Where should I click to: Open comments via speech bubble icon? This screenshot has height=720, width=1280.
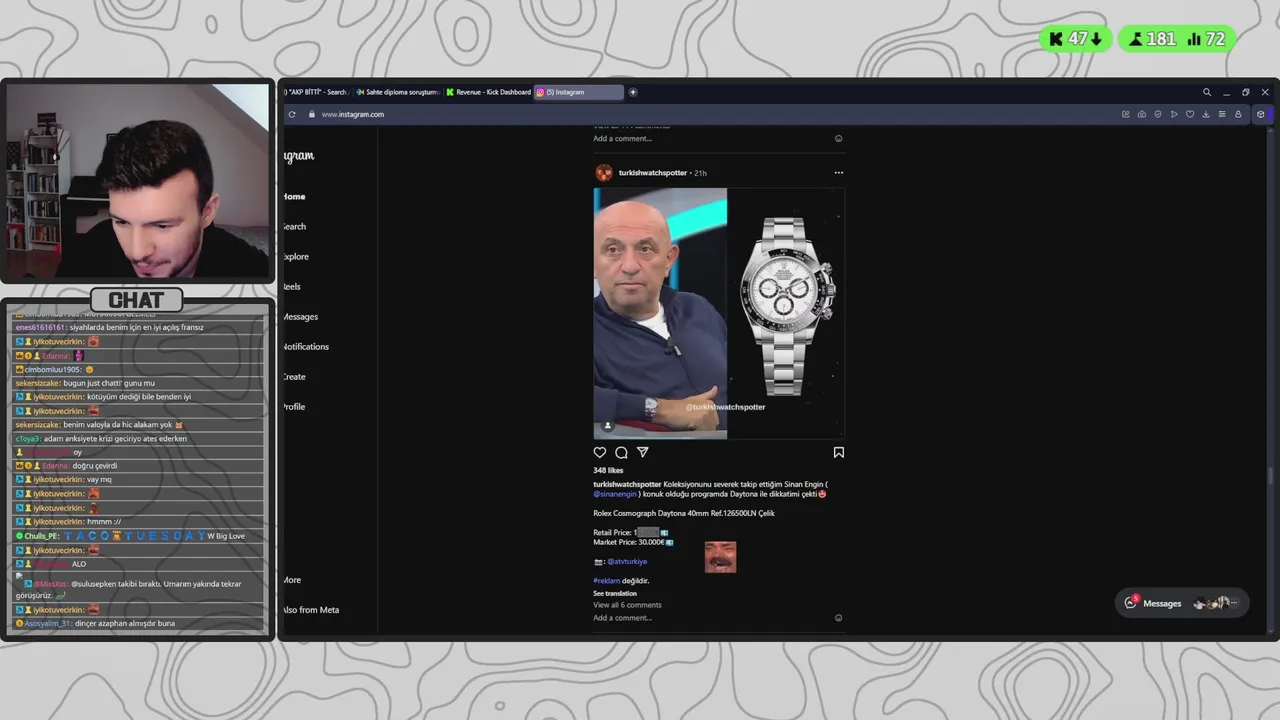coord(621,453)
